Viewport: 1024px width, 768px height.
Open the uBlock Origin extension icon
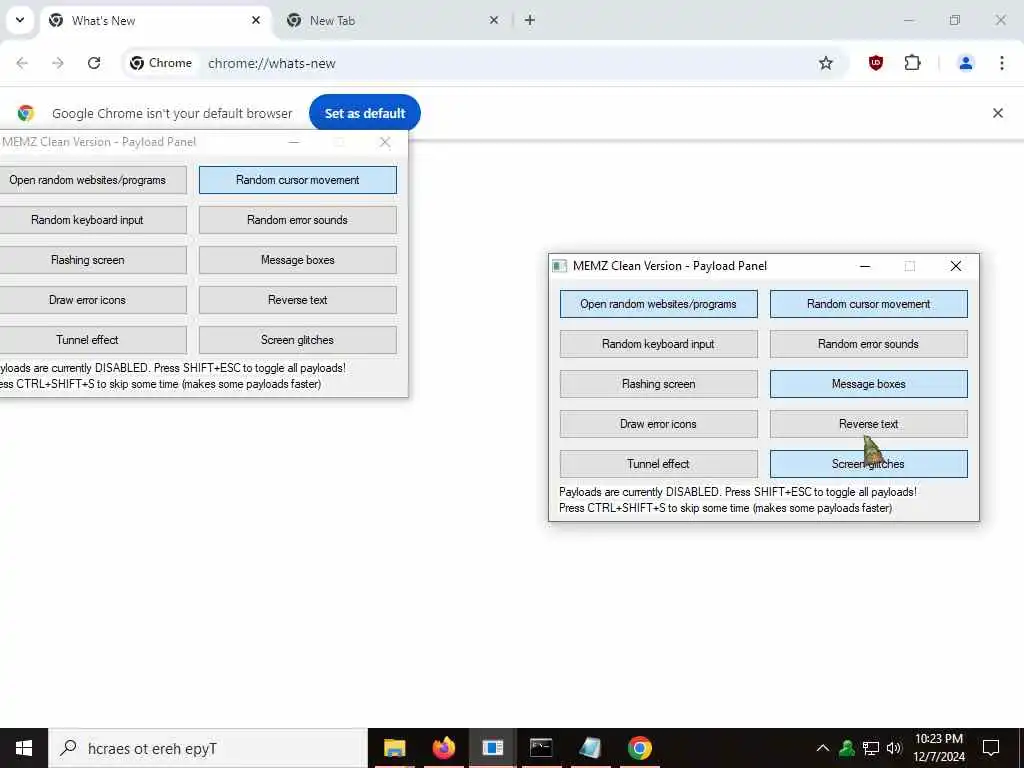coord(876,63)
